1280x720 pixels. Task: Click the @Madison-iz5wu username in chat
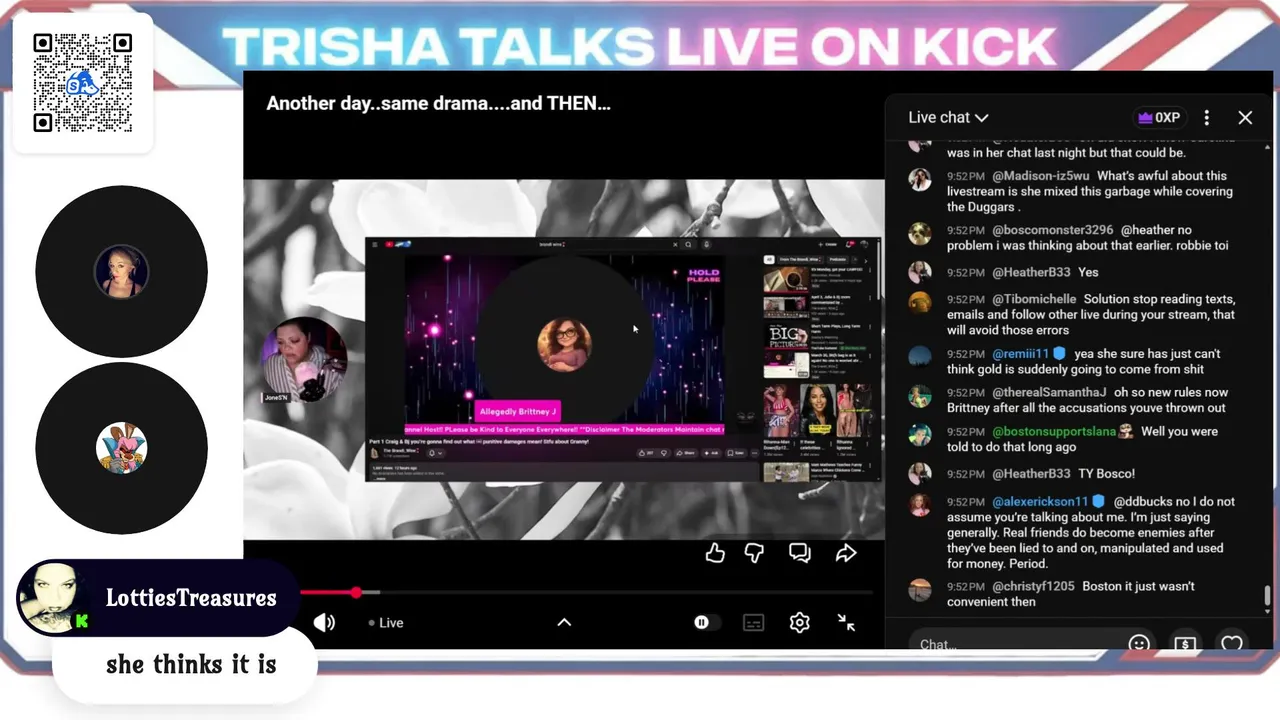[1041, 176]
